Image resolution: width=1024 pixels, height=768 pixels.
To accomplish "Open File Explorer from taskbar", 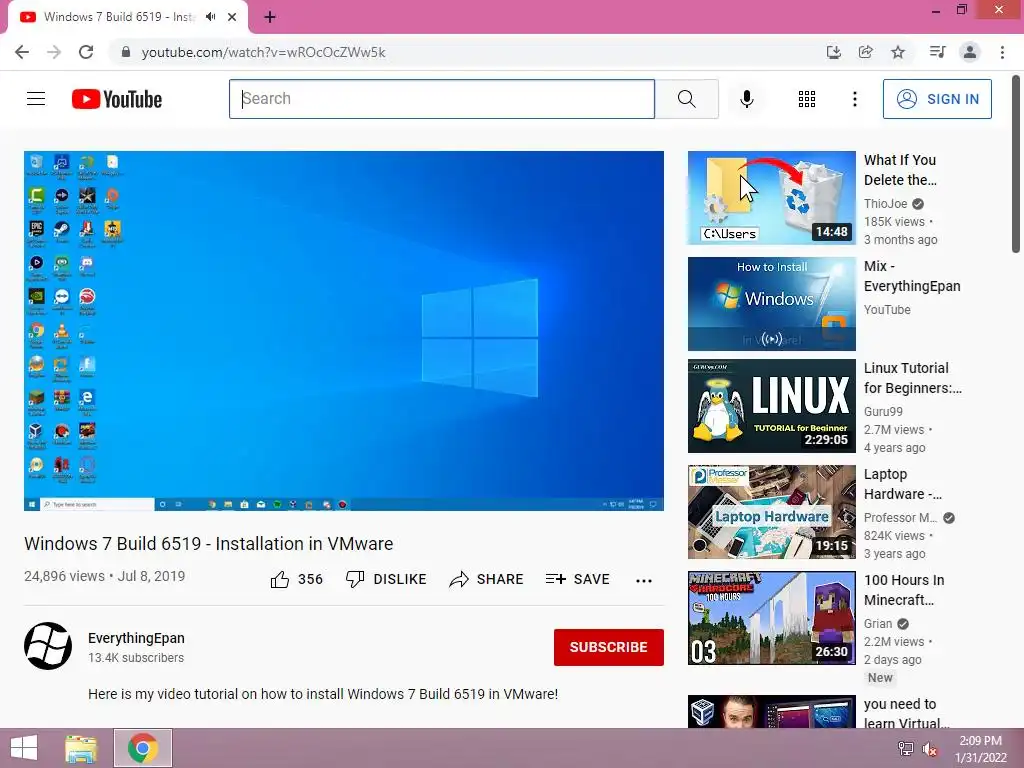I will [81, 748].
